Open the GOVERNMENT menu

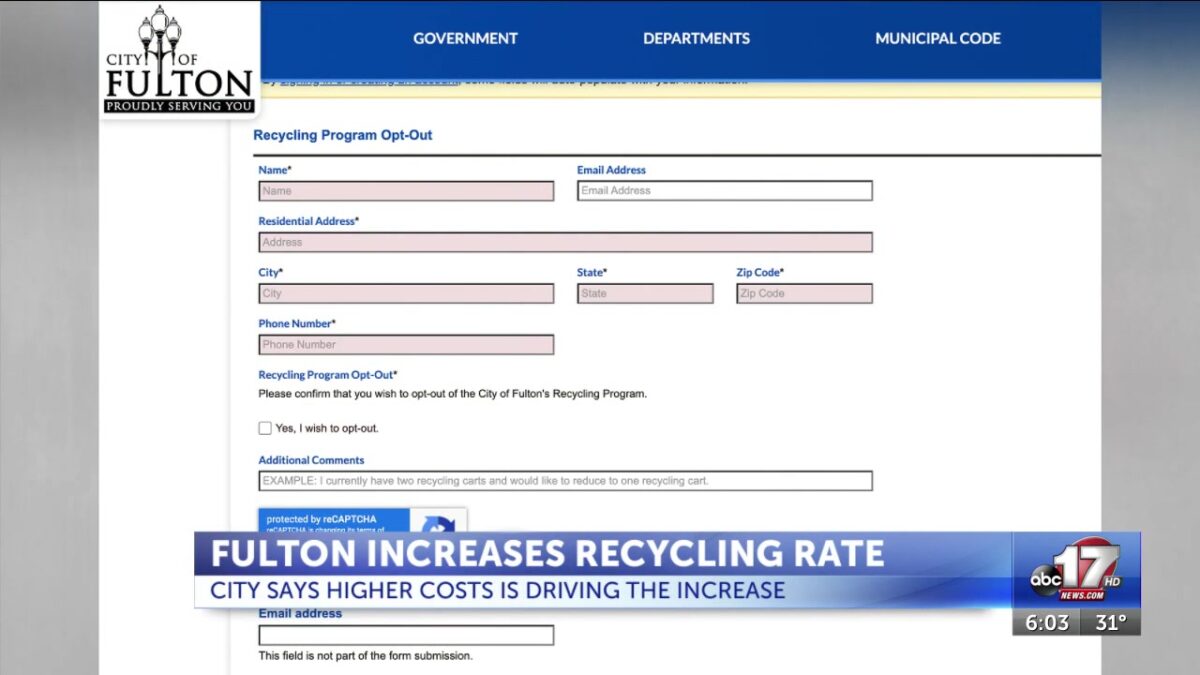[464, 38]
